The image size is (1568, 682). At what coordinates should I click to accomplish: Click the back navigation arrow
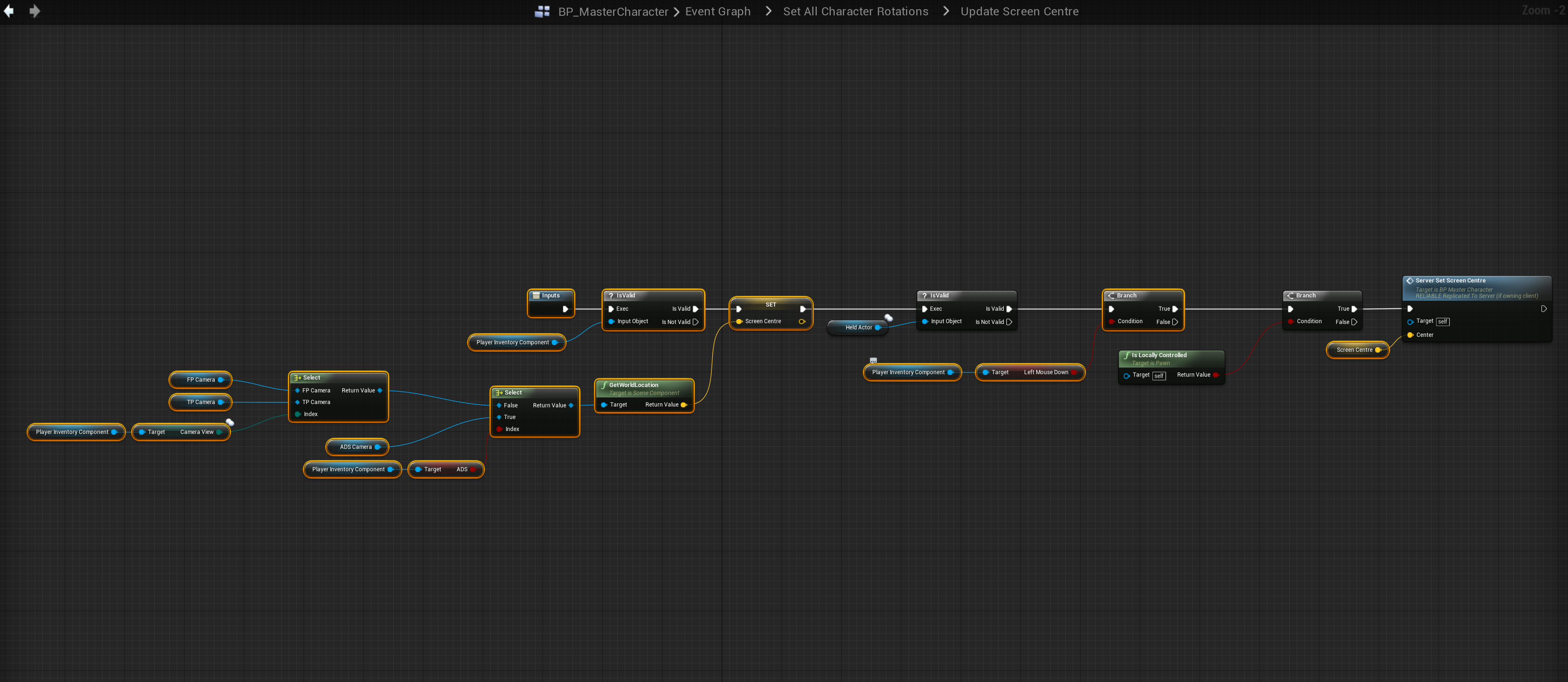(9, 11)
